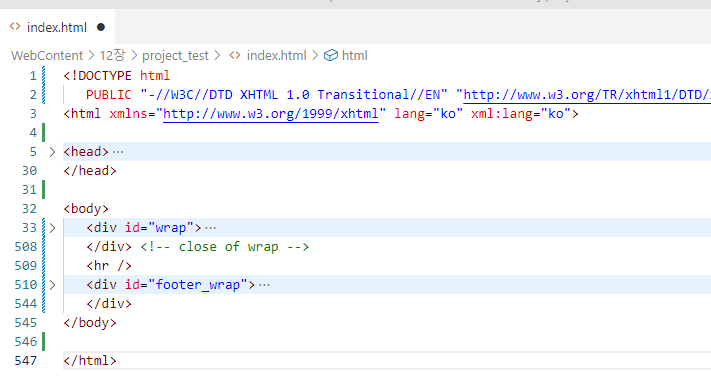The image size is (711, 387).
Task: Click line number 508 in the gutter
Action: tap(25, 247)
